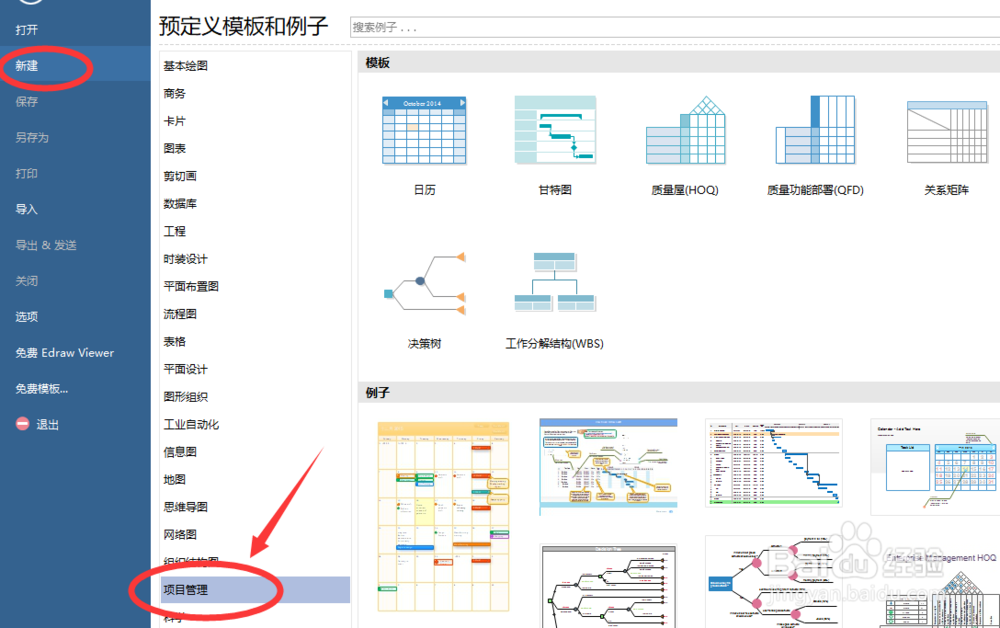The width and height of the screenshot is (1000, 628).
Task: Switch to the 思维导图 category
Action: click(183, 506)
